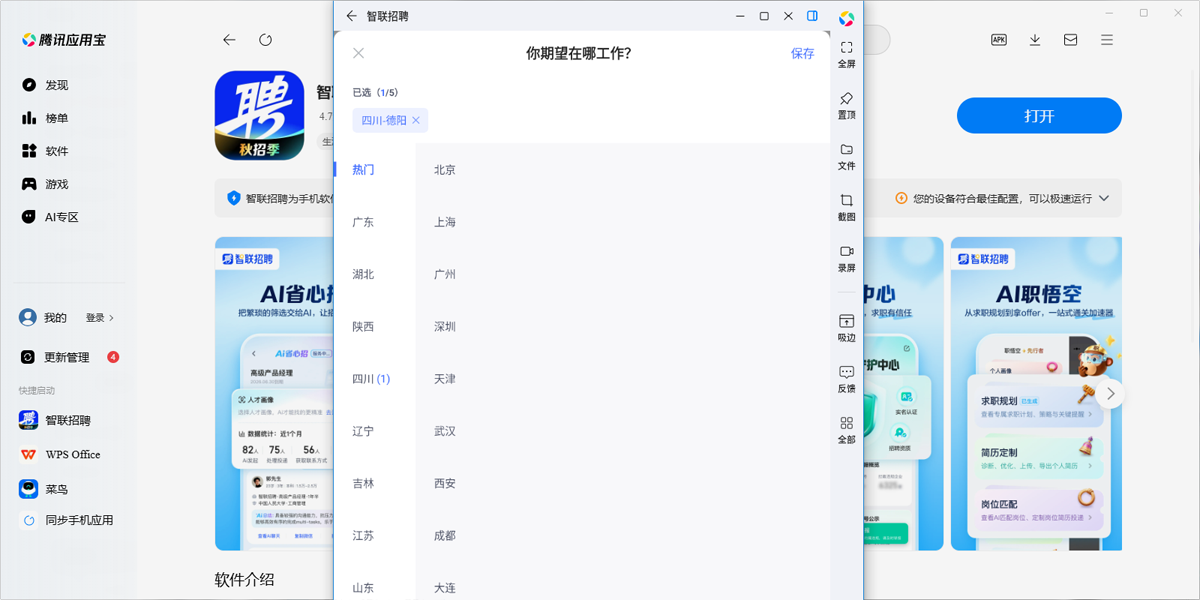Go back using the 智联招聘 window arrow
This screenshot has width=1200, height=600.
[x=351, y=16]
